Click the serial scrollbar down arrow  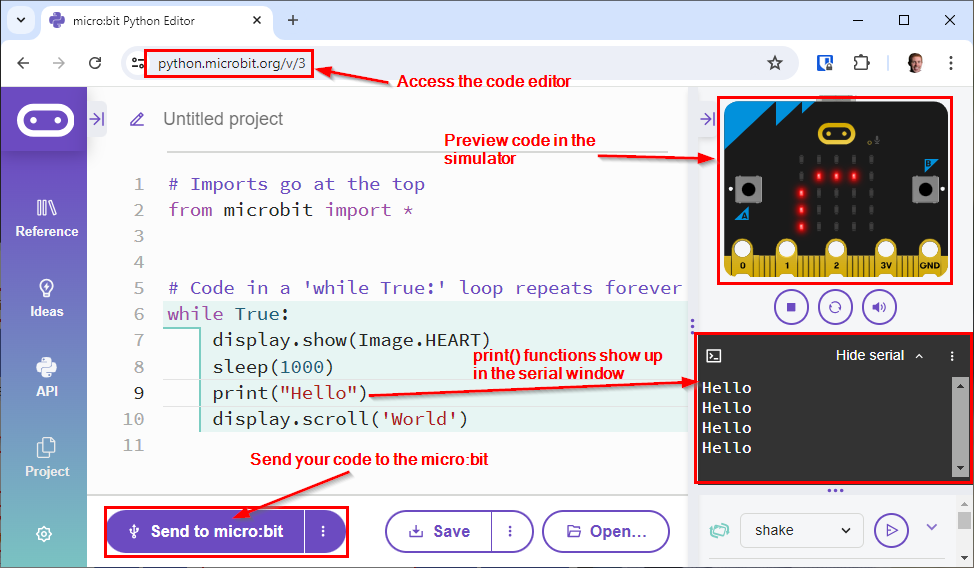[960, 469]
